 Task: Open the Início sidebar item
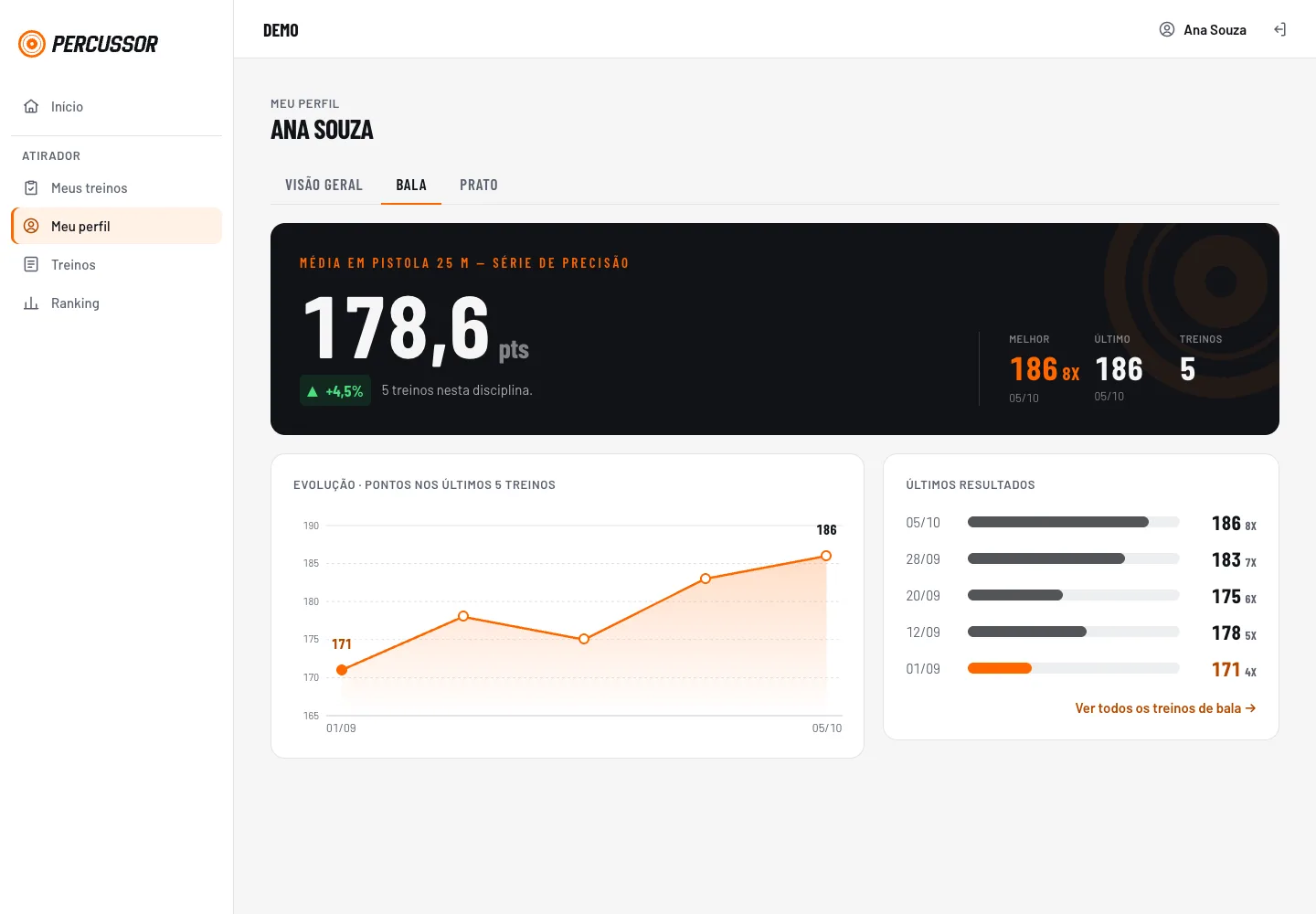[x=117, y=107]
